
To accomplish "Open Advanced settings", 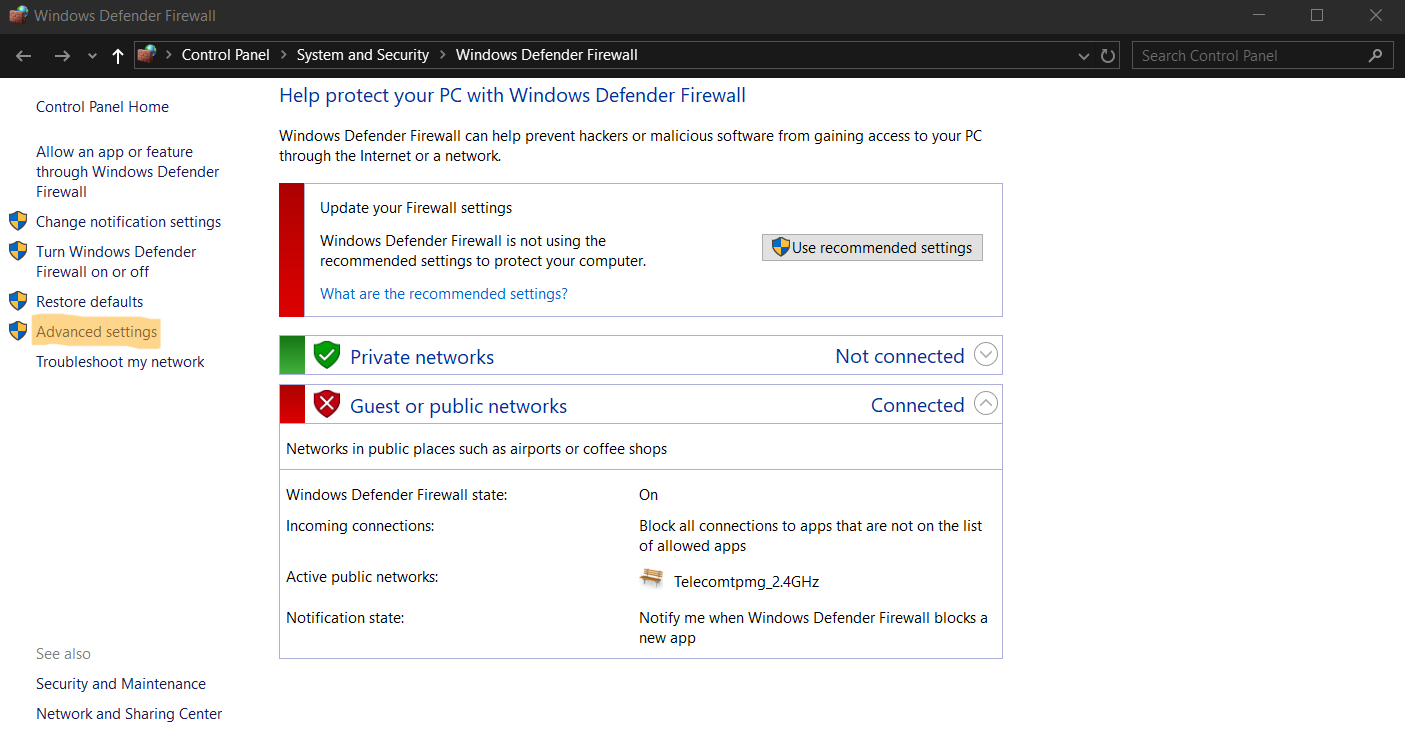I will (96, 332).
